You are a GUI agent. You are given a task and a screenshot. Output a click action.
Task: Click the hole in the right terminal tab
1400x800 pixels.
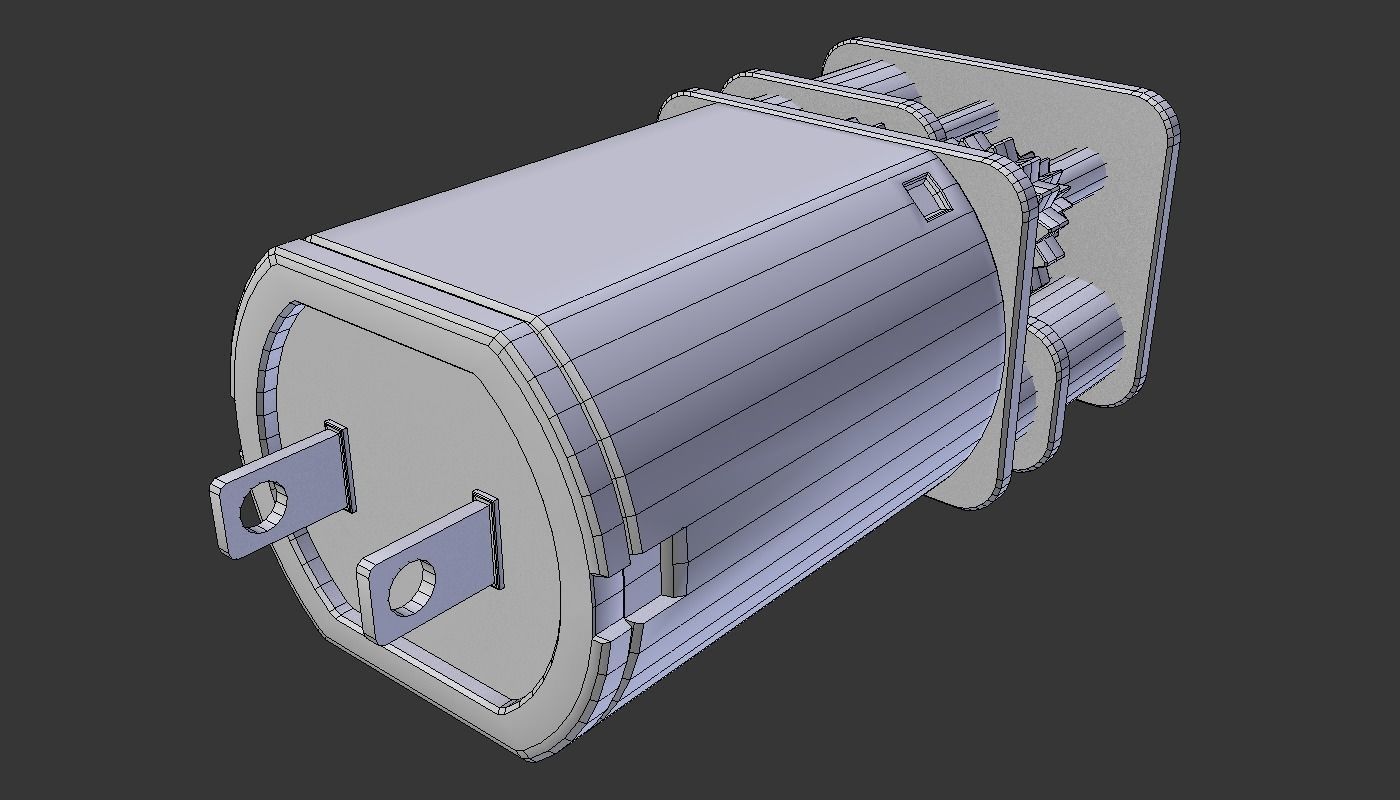[413, 588]
